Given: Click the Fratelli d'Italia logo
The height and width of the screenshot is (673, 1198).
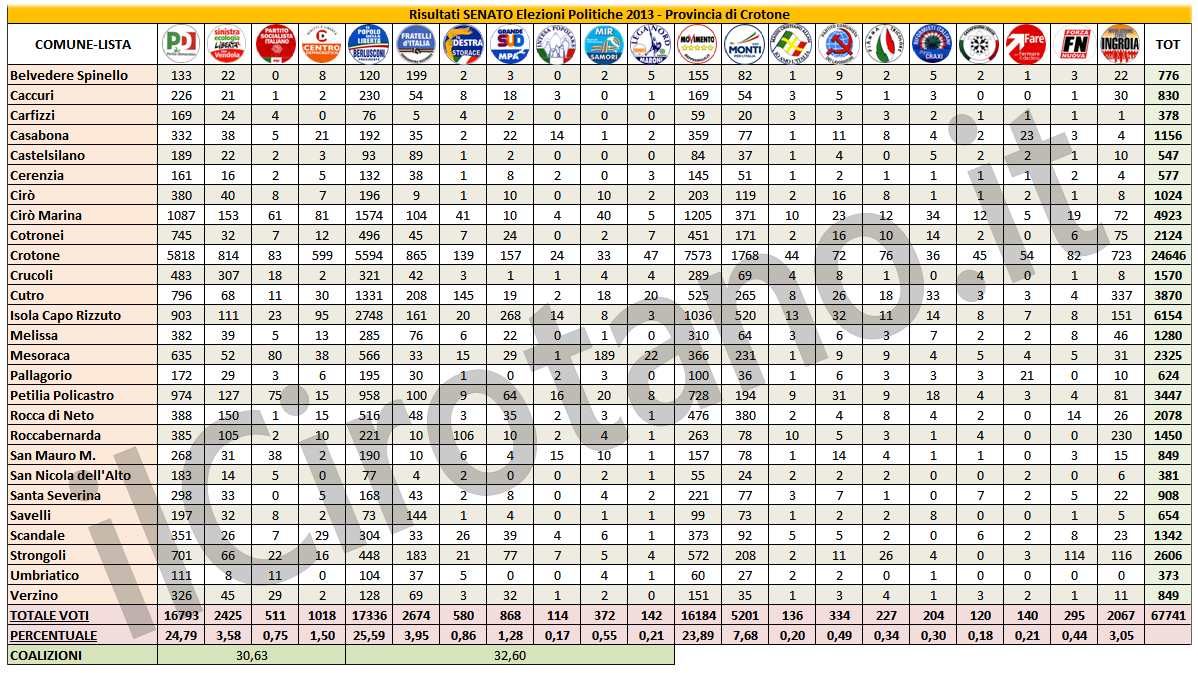Looking at the screenshot, I should 416,44.
